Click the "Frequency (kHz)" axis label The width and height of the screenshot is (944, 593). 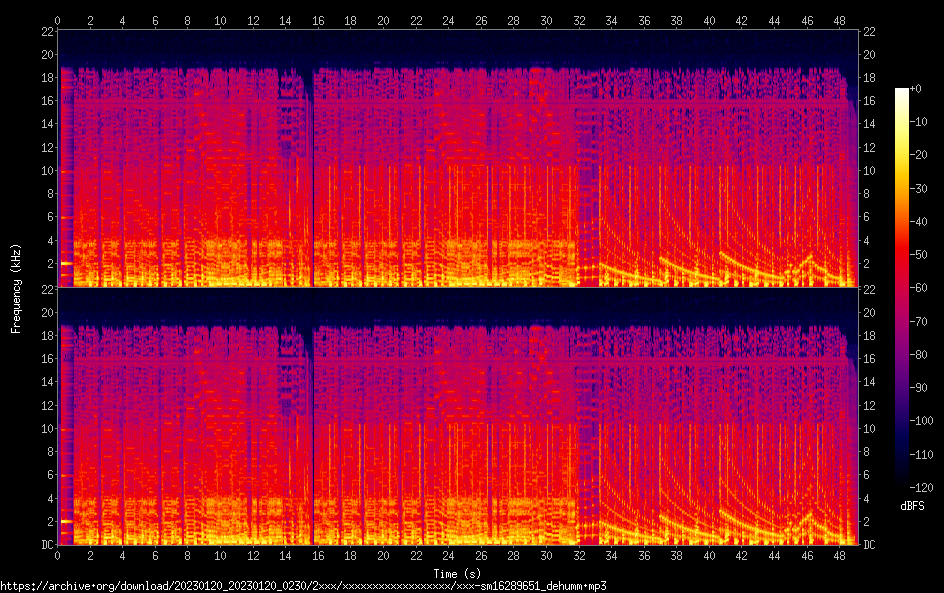[17, 287]
